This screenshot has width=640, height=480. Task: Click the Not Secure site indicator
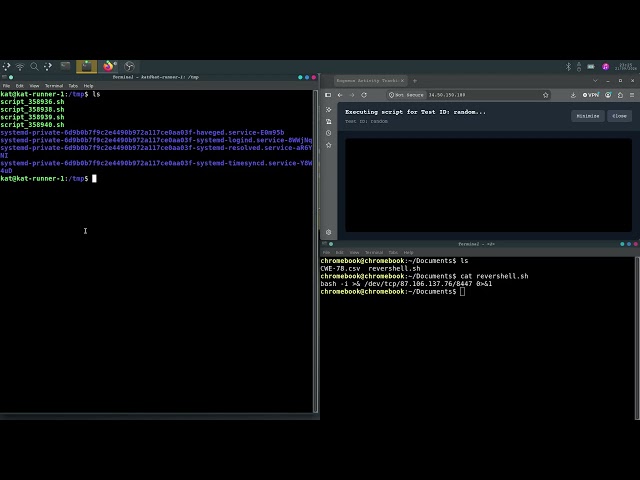click(x=406, y=95)
